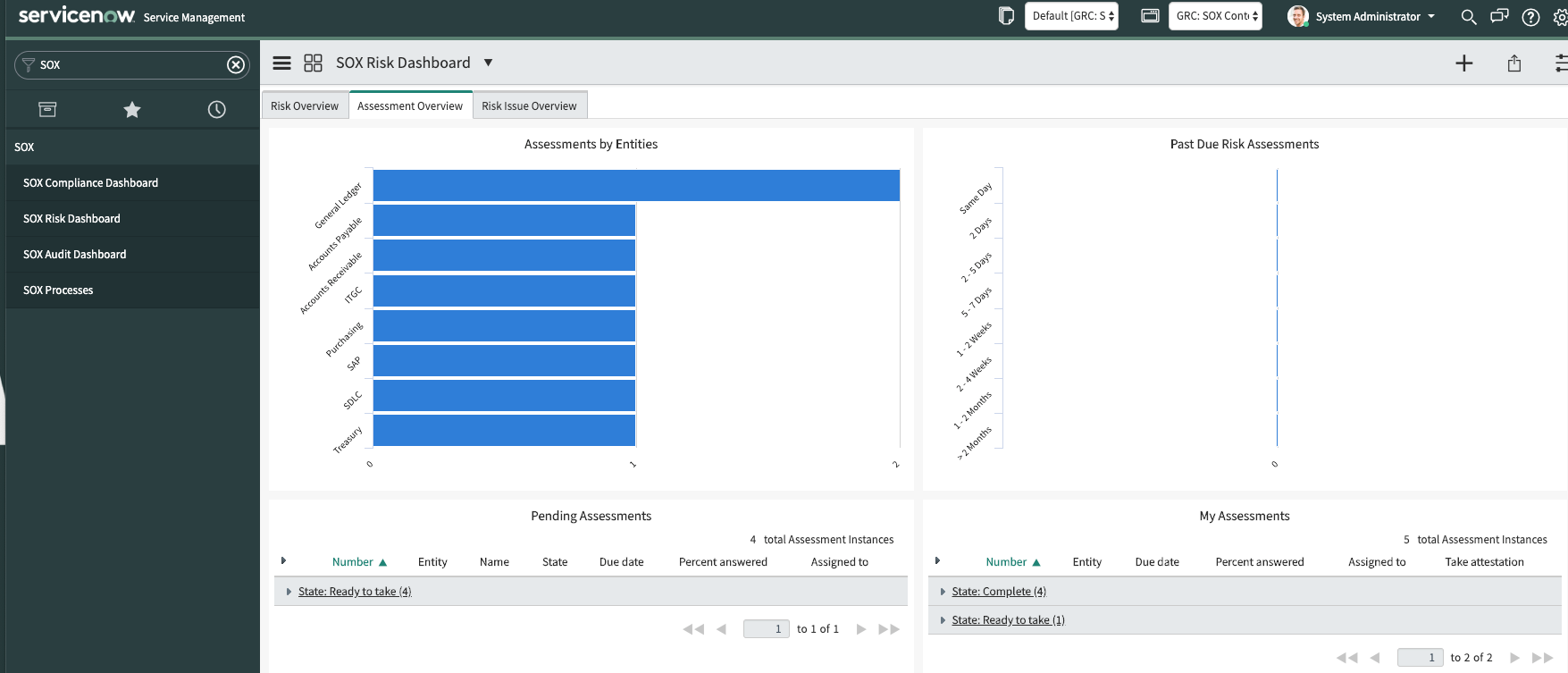1568x673 pixels.
Task: Click the Accounts Payable bar in chart
Action: 504,221
